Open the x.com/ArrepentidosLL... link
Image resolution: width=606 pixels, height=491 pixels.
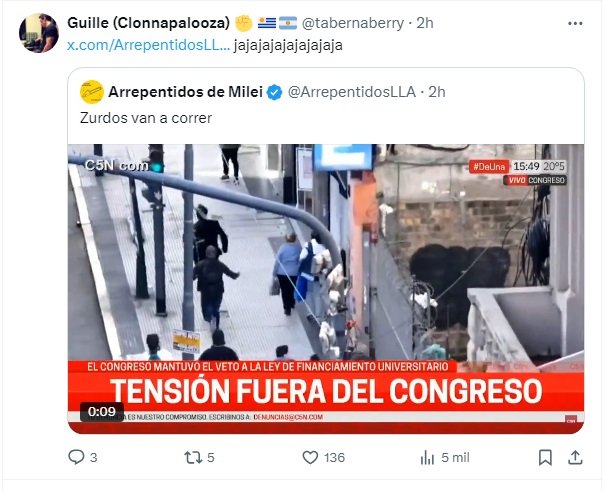click(x=148, y=45)
